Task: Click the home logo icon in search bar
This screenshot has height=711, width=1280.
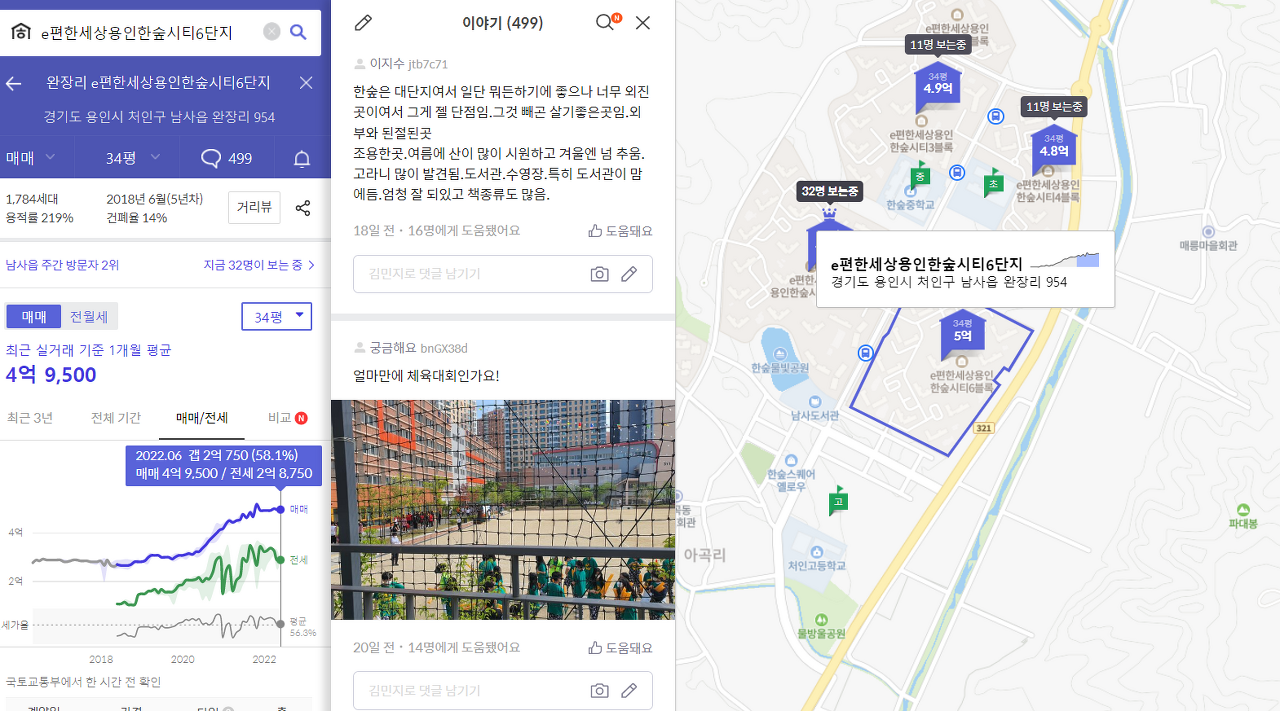Action: point(21,32)
